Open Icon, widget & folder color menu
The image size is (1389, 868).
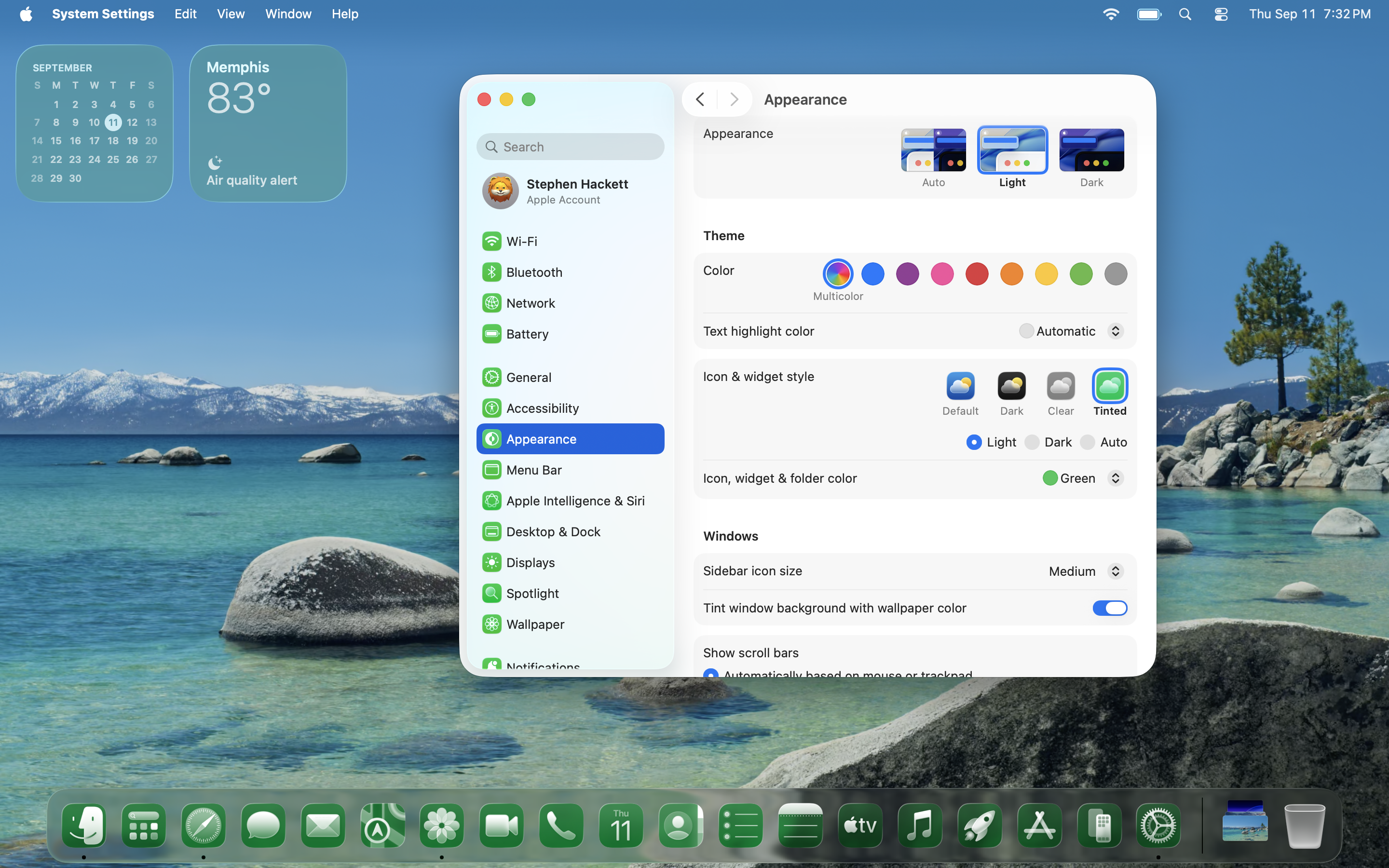[1115, 477]
